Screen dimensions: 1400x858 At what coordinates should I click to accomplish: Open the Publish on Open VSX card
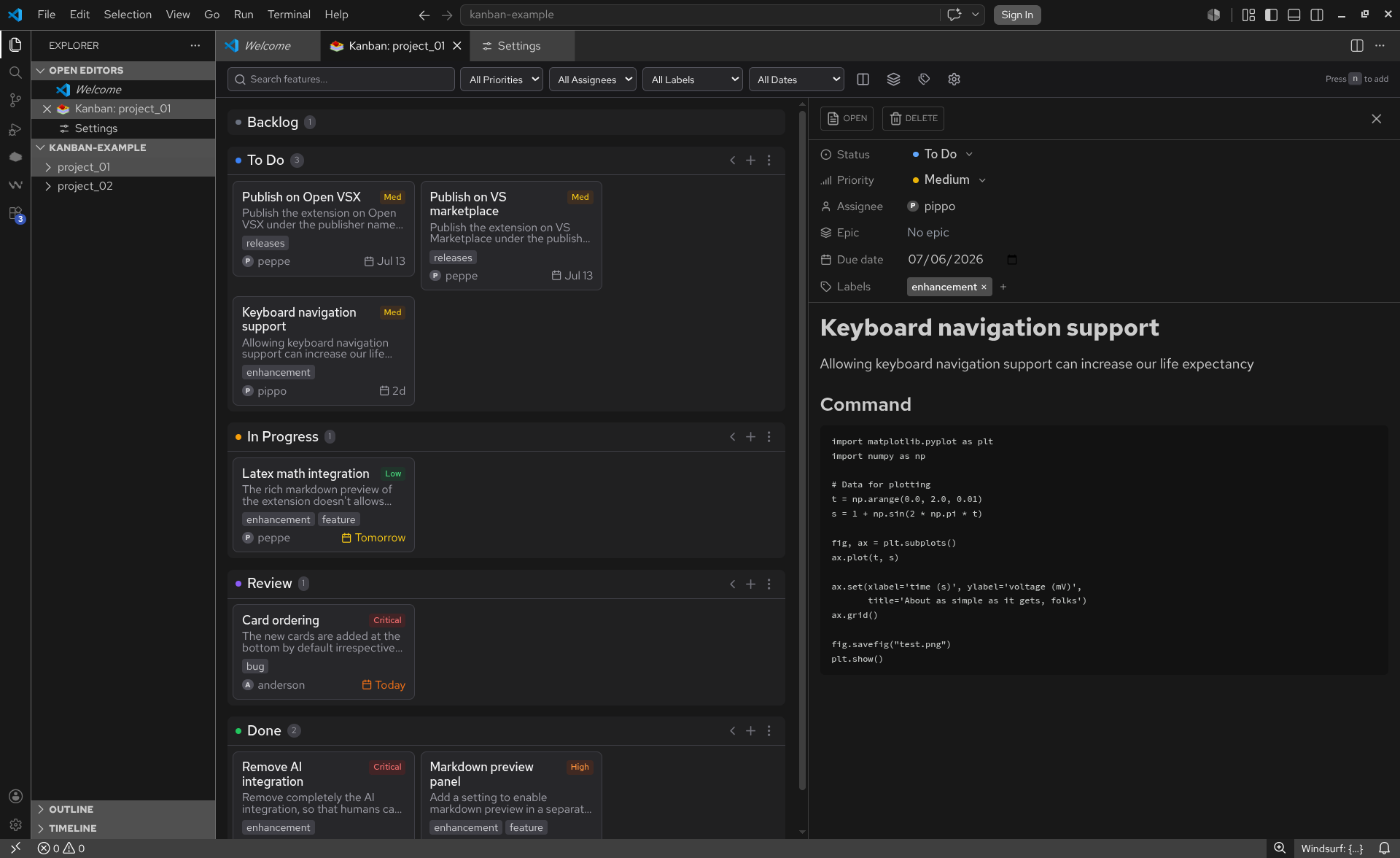click(324, 229)
